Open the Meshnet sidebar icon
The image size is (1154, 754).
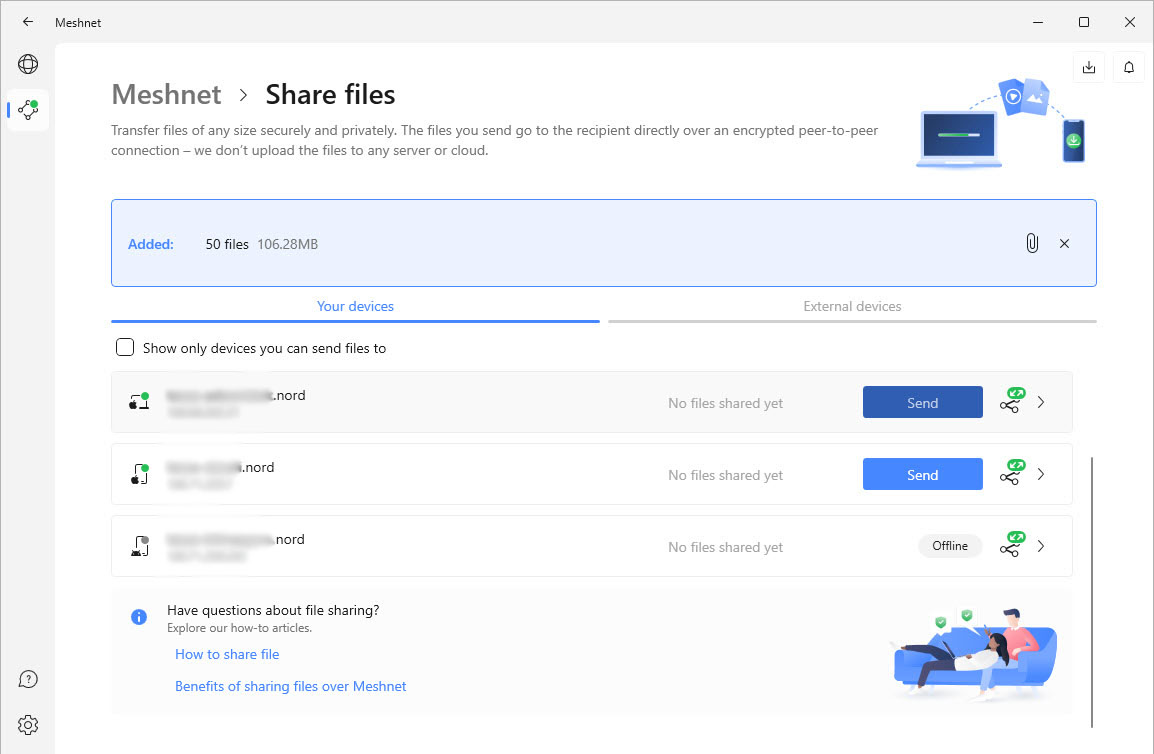coord(28,109)
